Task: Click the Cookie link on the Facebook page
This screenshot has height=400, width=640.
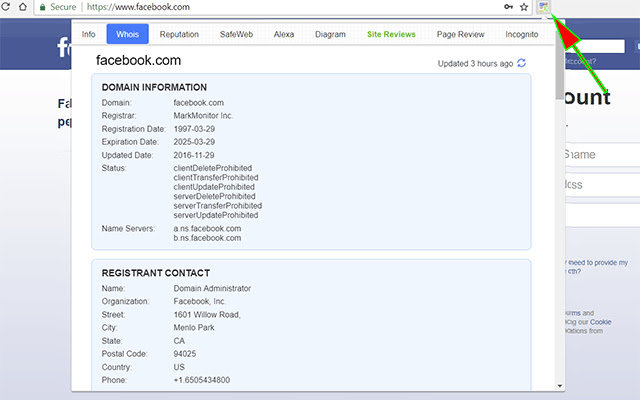Action: (x=602, y=322)
